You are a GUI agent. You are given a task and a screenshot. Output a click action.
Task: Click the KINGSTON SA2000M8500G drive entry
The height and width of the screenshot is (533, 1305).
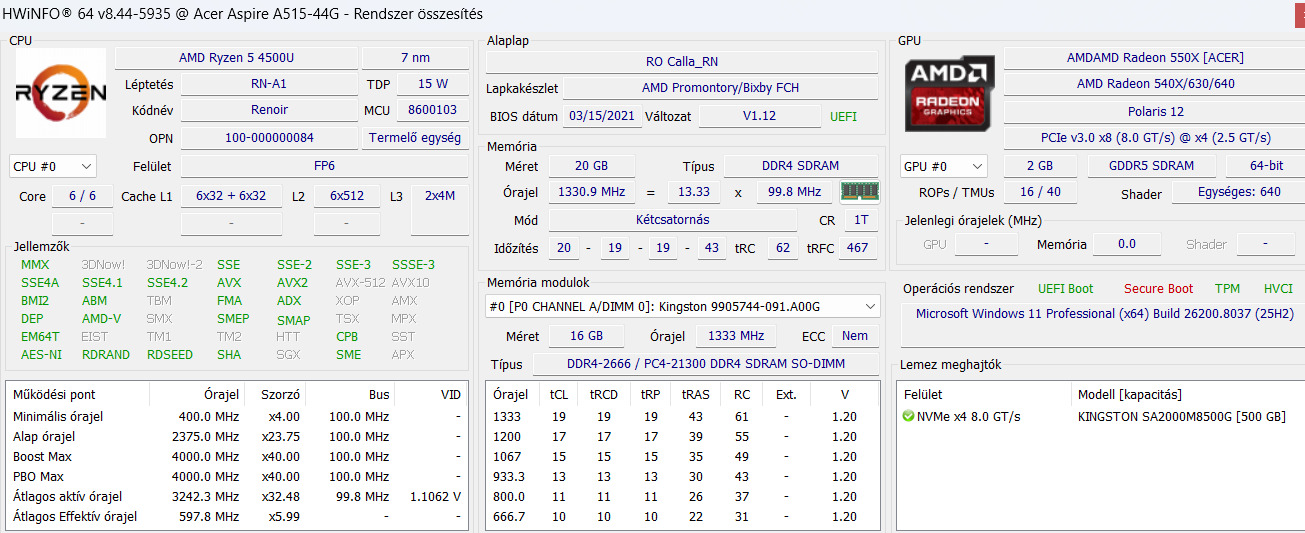coord(1098,416)
